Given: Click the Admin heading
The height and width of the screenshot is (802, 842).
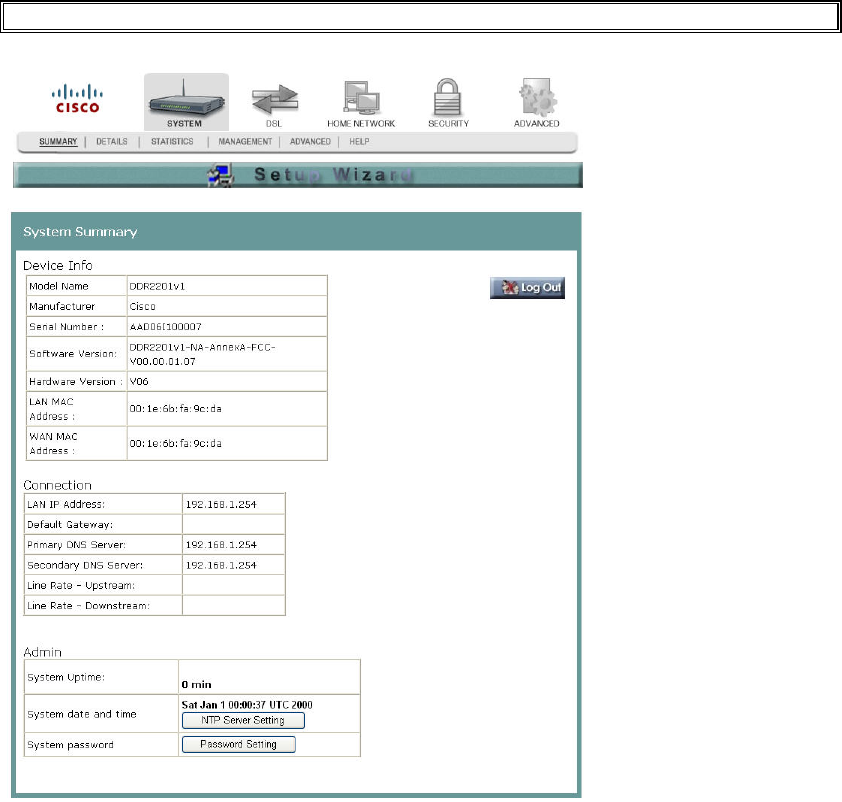Looking at the screenshot, I should click(x=42, y=652).
